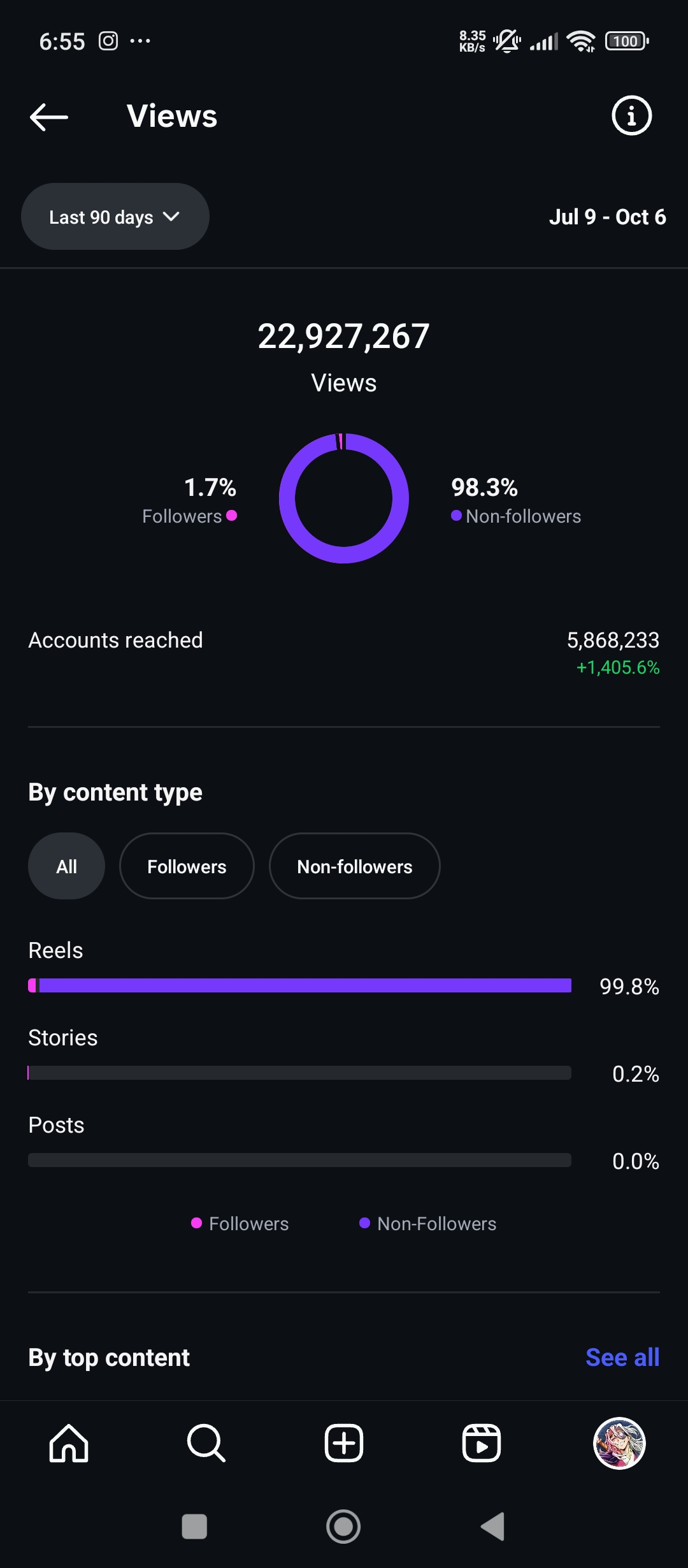Open Search from bottom navigation
Image resolution: width=688 pixels, height=1568 pixels.
click(x=206, y=1443)
